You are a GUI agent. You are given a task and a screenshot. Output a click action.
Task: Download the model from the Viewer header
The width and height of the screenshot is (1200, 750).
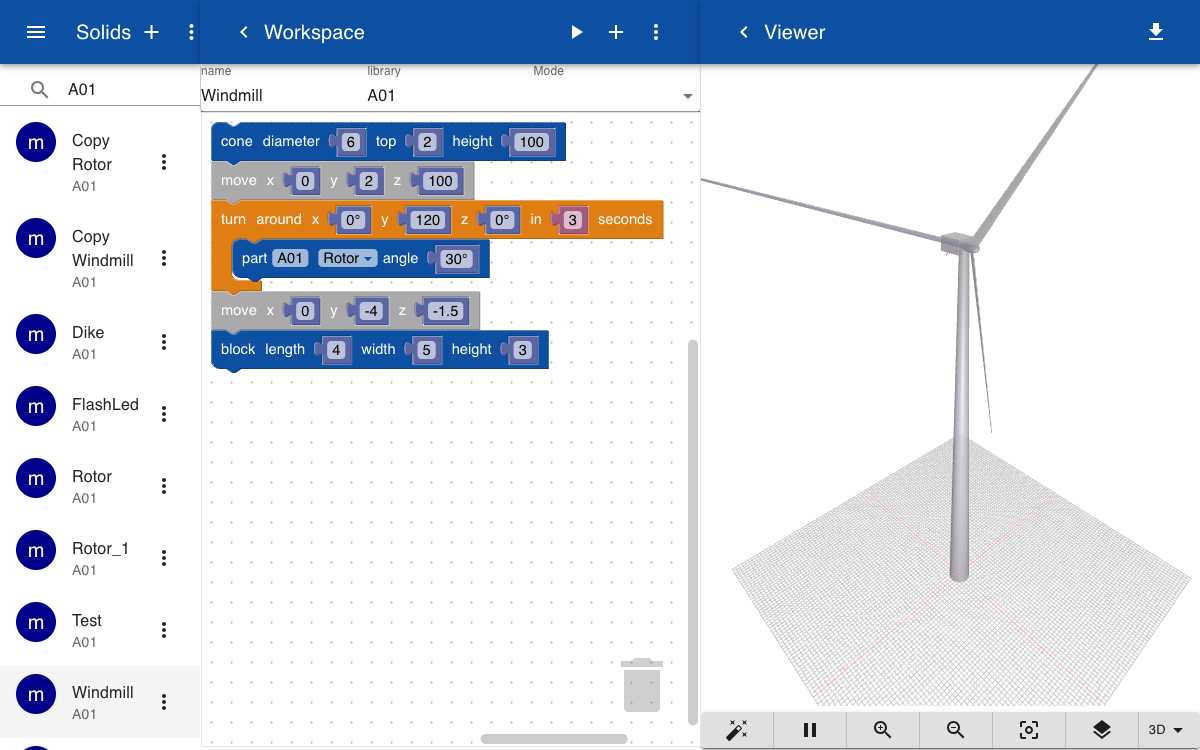[x=1156, y=32]
